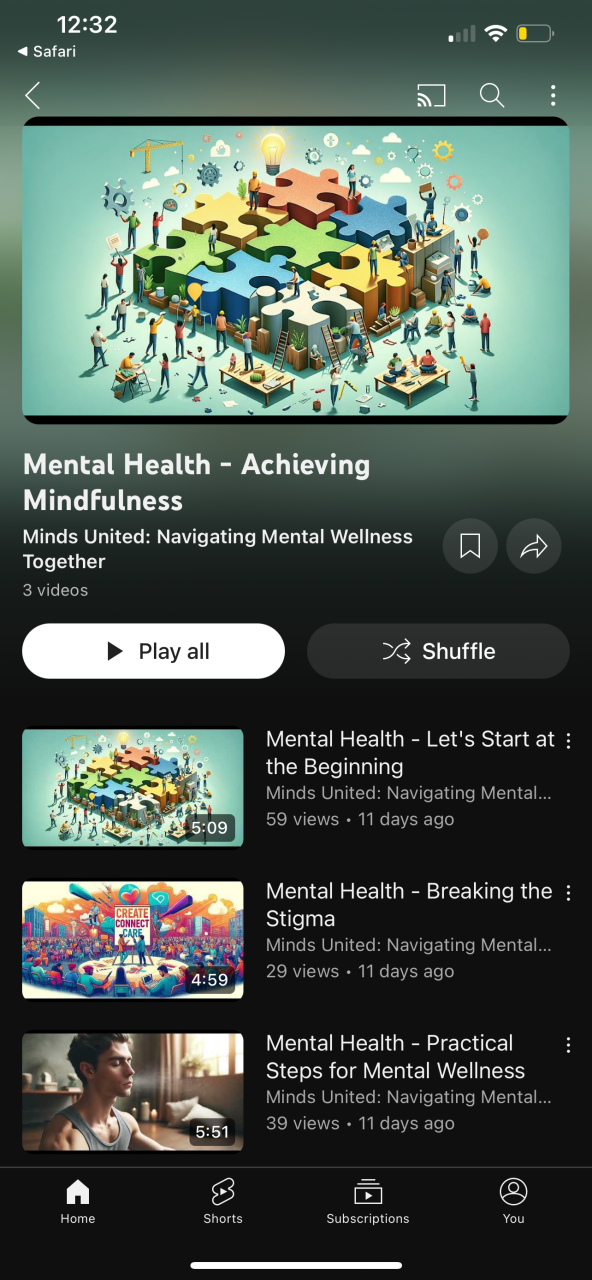Open options for Breaking the Stigma video
The image size is (592, 1280).
pos(568,893)
